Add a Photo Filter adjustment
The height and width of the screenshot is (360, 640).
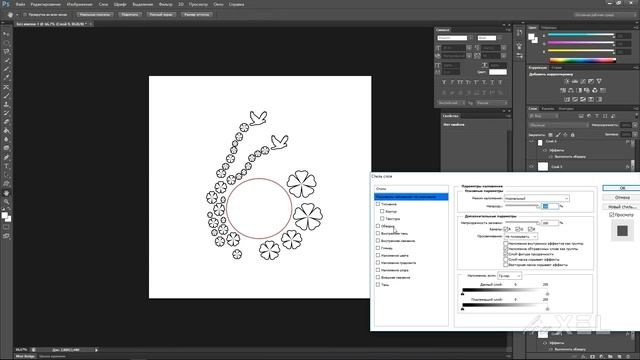(587, 90)
